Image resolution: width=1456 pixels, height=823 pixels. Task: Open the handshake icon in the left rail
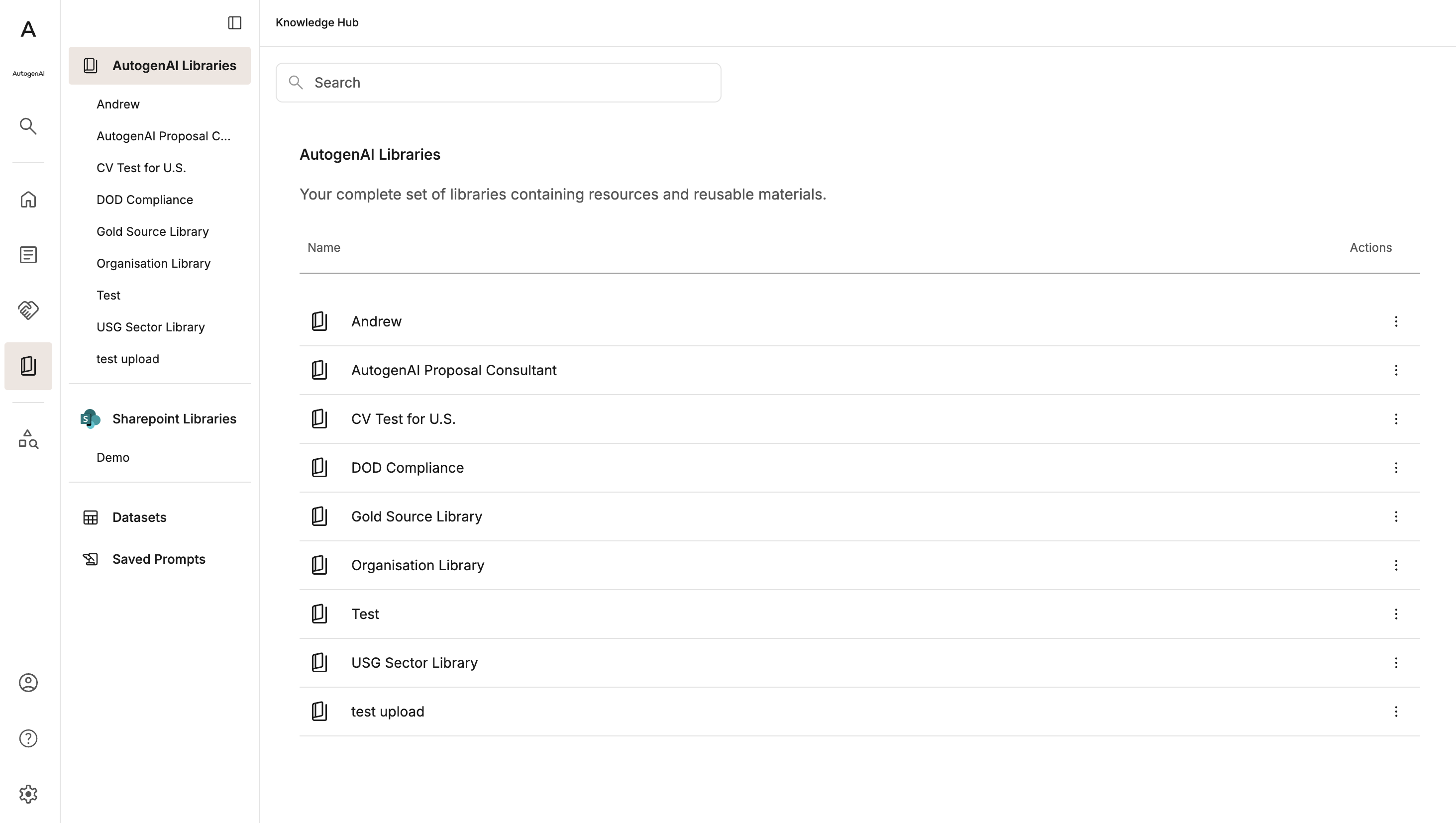(x=28, y=310)
